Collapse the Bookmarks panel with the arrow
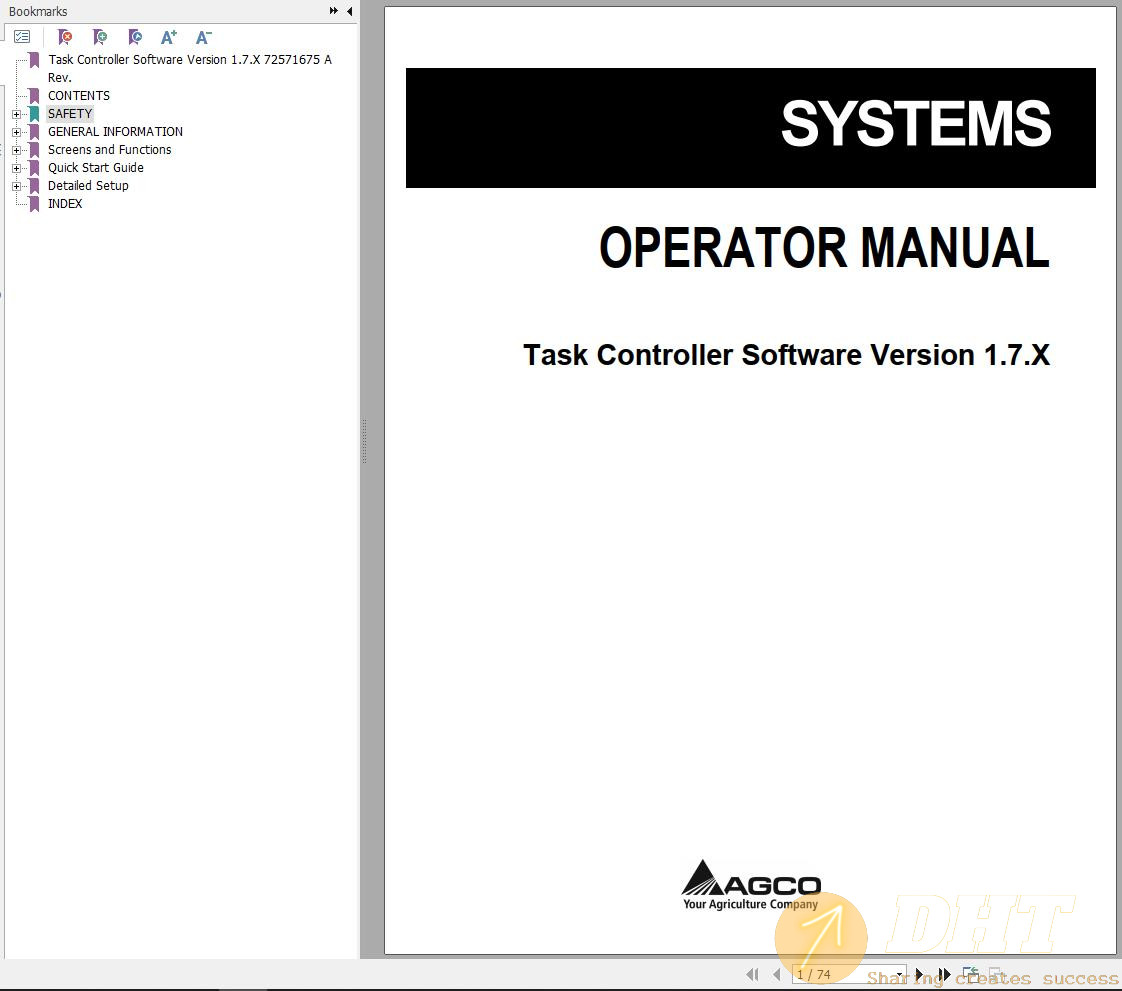 332,10
